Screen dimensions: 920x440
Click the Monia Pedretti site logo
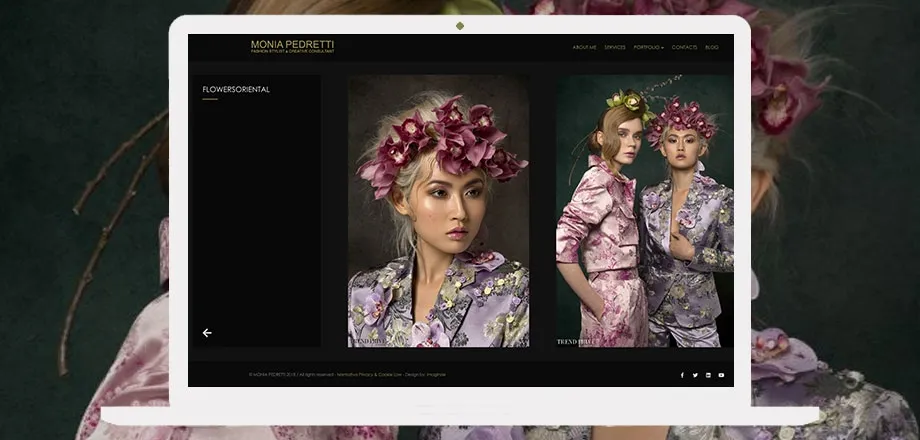292,45
